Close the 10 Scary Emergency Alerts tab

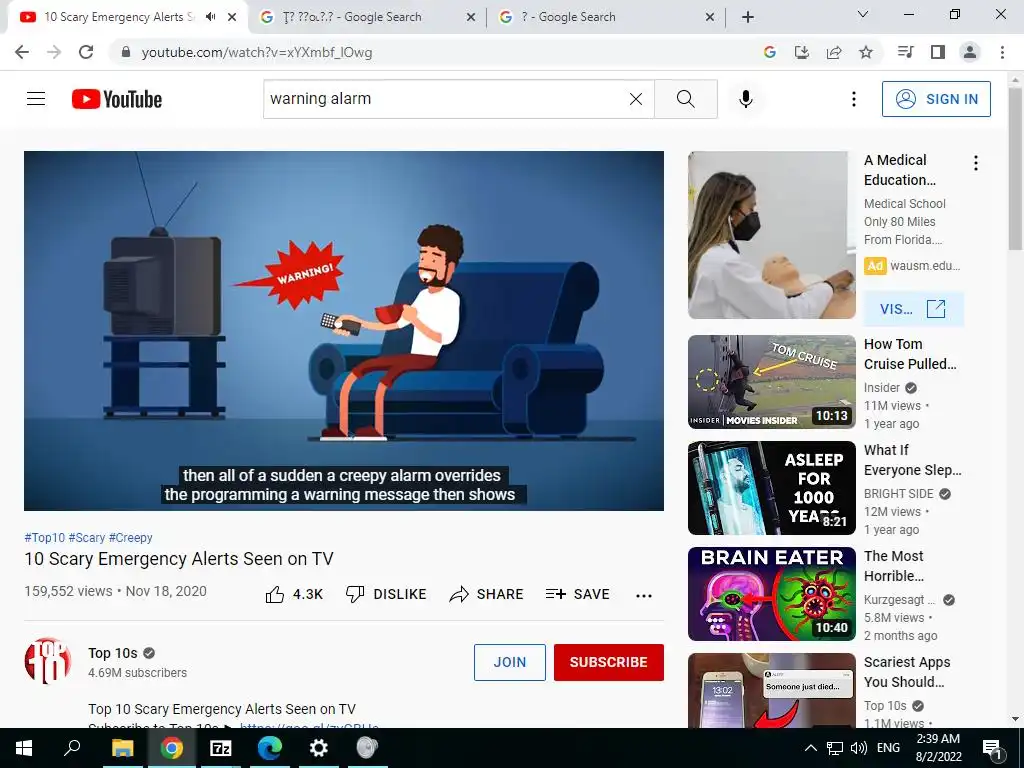tap(232, 17)
